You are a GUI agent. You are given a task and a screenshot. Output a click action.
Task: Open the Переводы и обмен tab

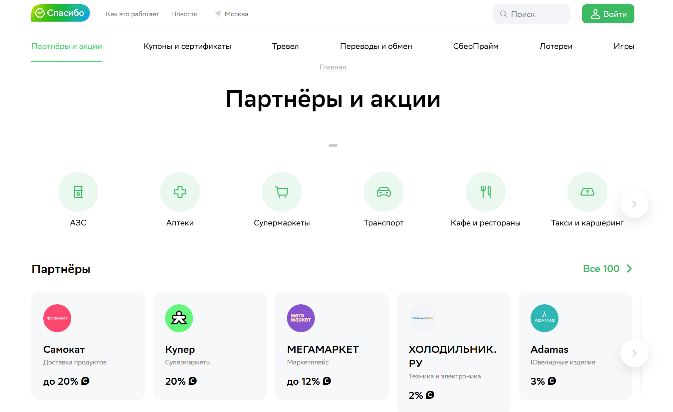click(376, 46)
